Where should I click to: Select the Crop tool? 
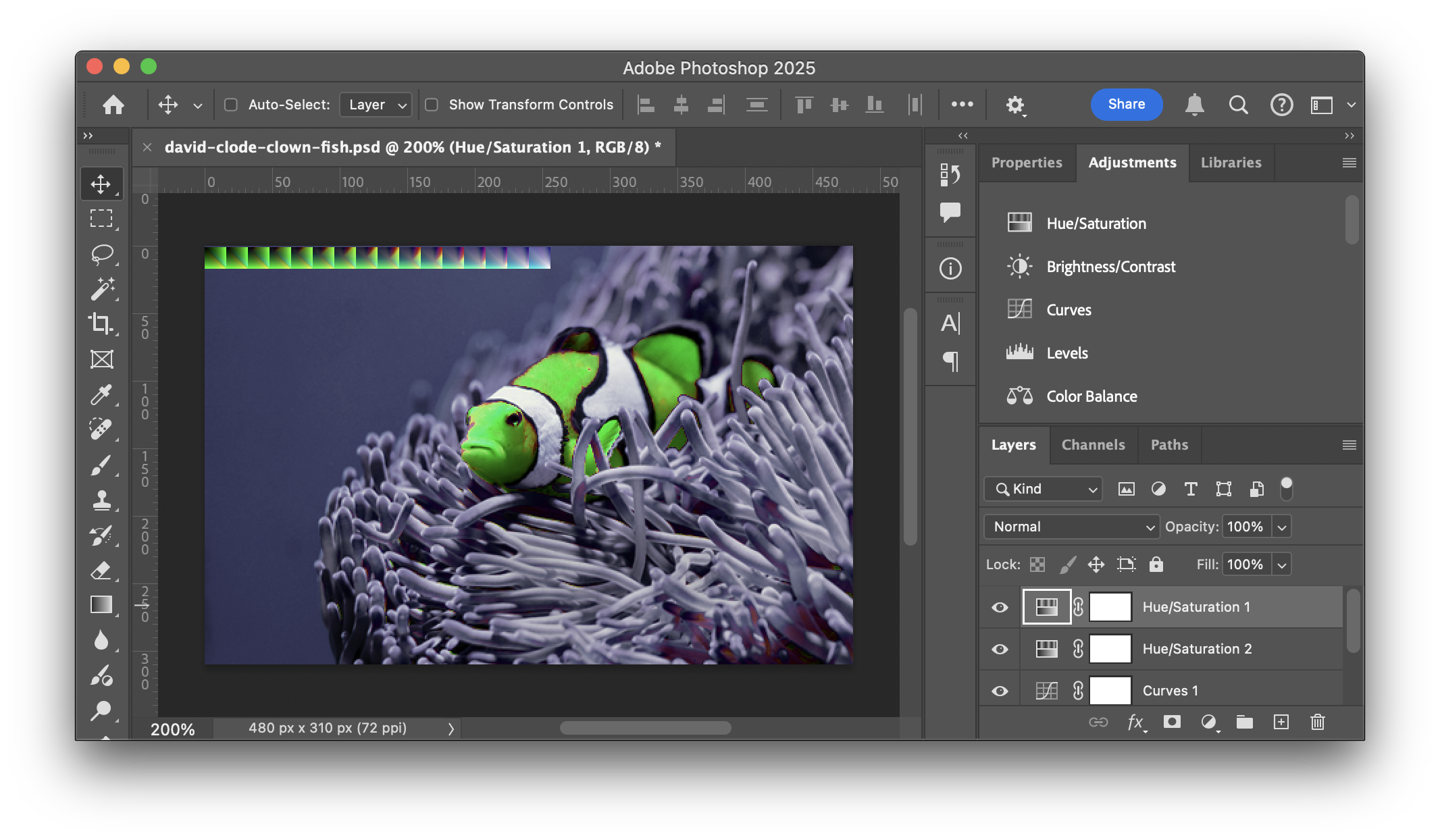coord(101,324)
